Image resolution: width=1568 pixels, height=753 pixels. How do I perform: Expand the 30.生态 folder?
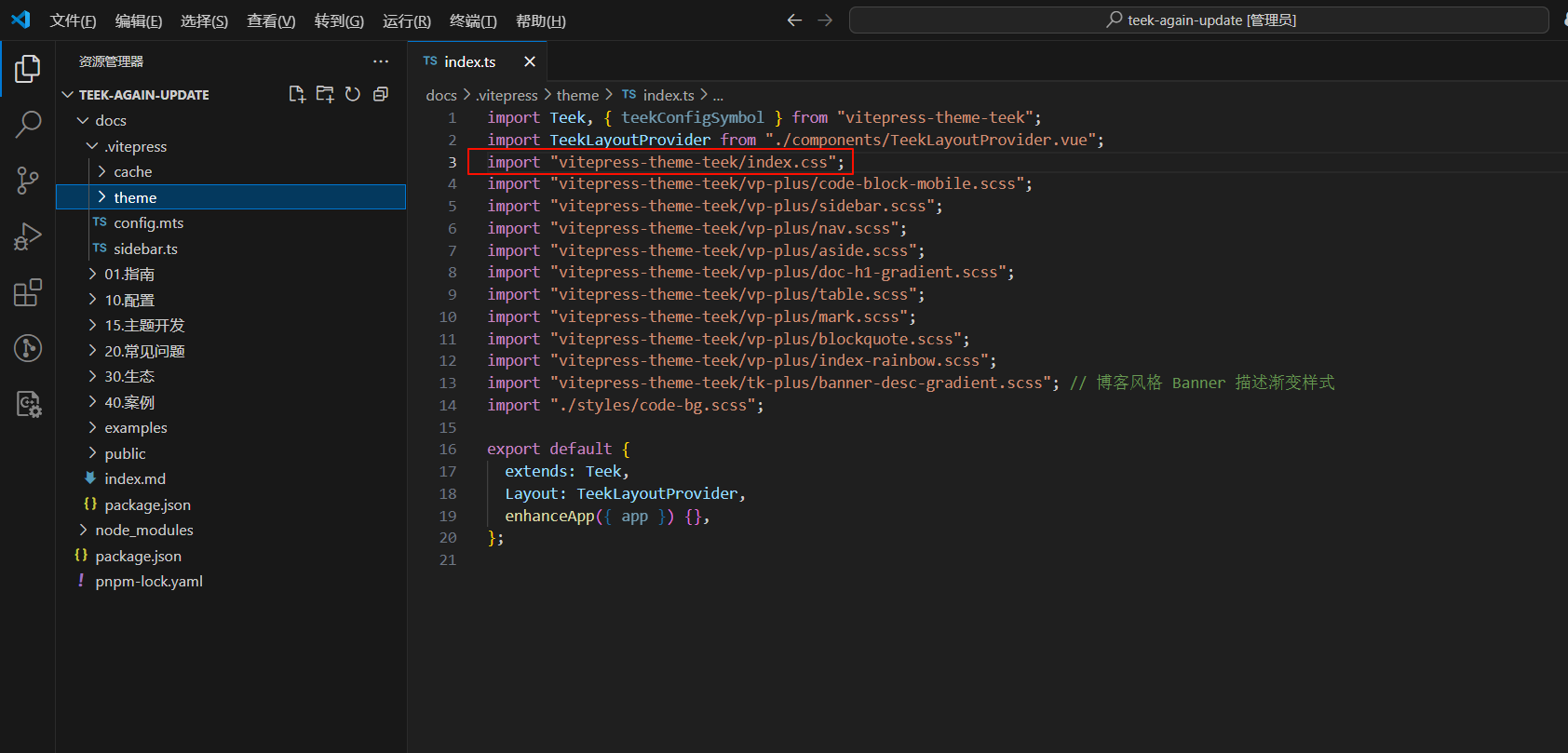pyautogui.click(x=92, y=376)
